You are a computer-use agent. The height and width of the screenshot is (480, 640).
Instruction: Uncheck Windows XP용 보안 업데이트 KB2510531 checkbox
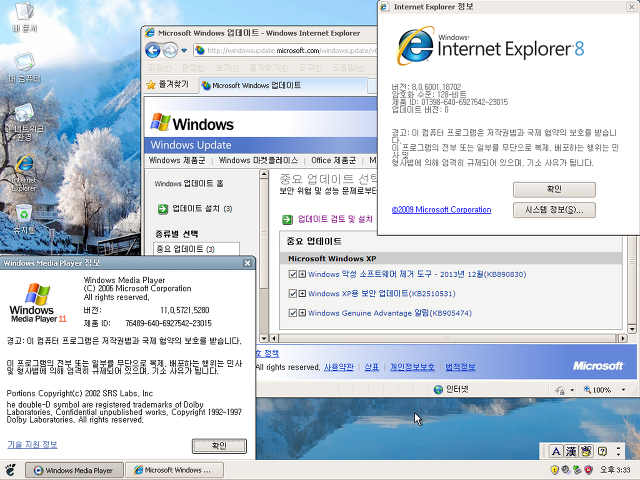[x=292, y=293]
